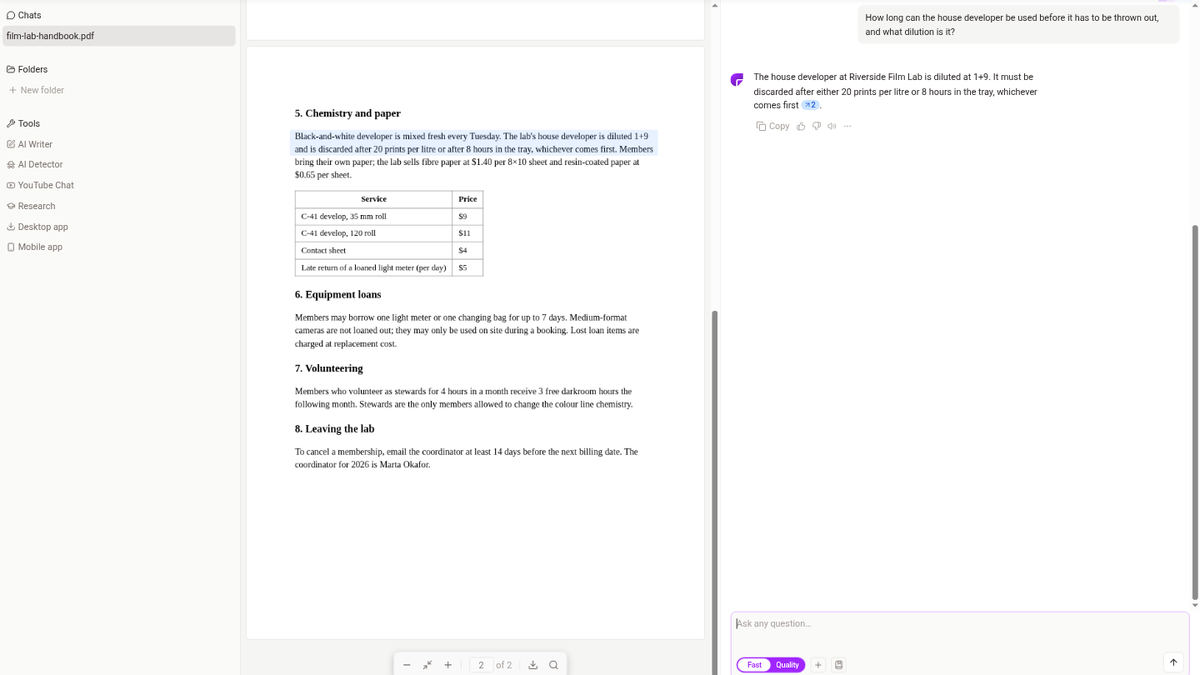Click the page number field

pos(481,665)
